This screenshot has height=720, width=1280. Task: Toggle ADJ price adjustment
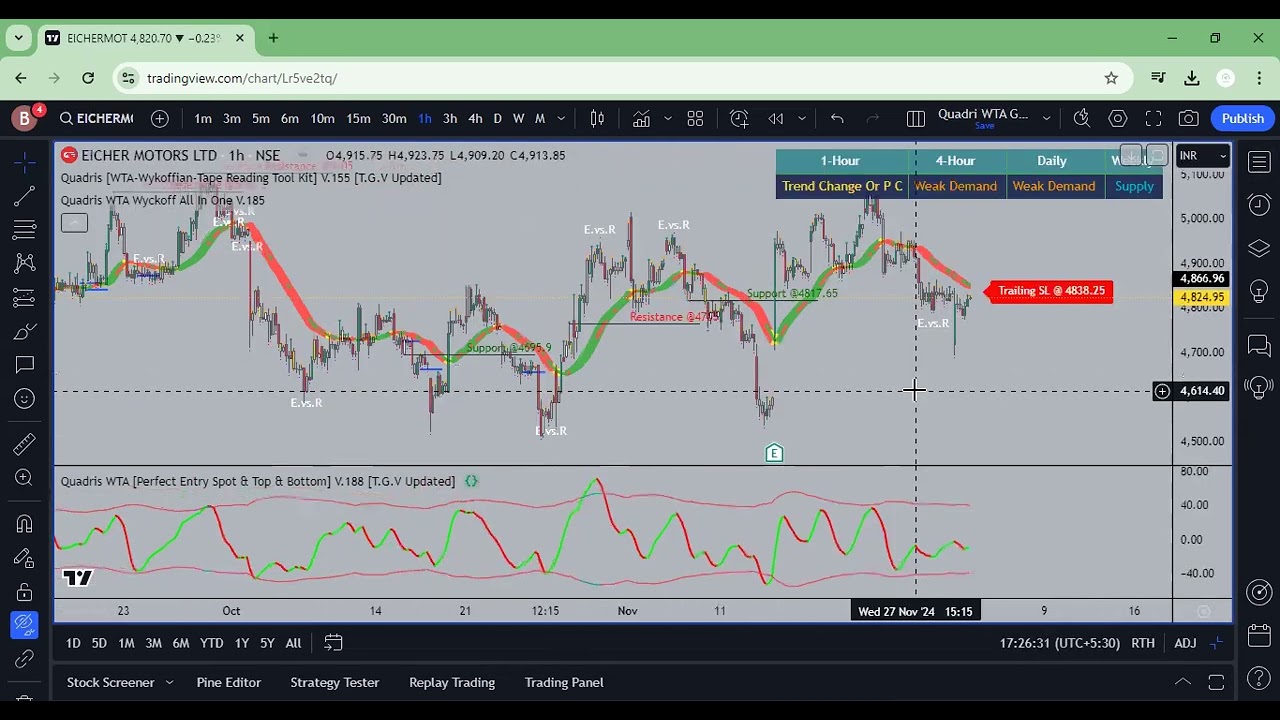(x=1185, y=643)
